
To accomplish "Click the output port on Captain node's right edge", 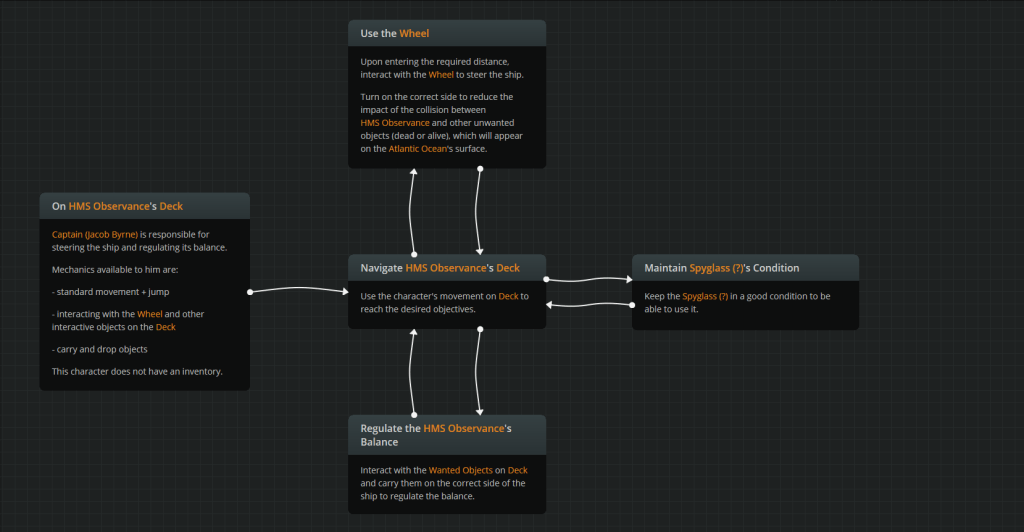I will (249, 292).
